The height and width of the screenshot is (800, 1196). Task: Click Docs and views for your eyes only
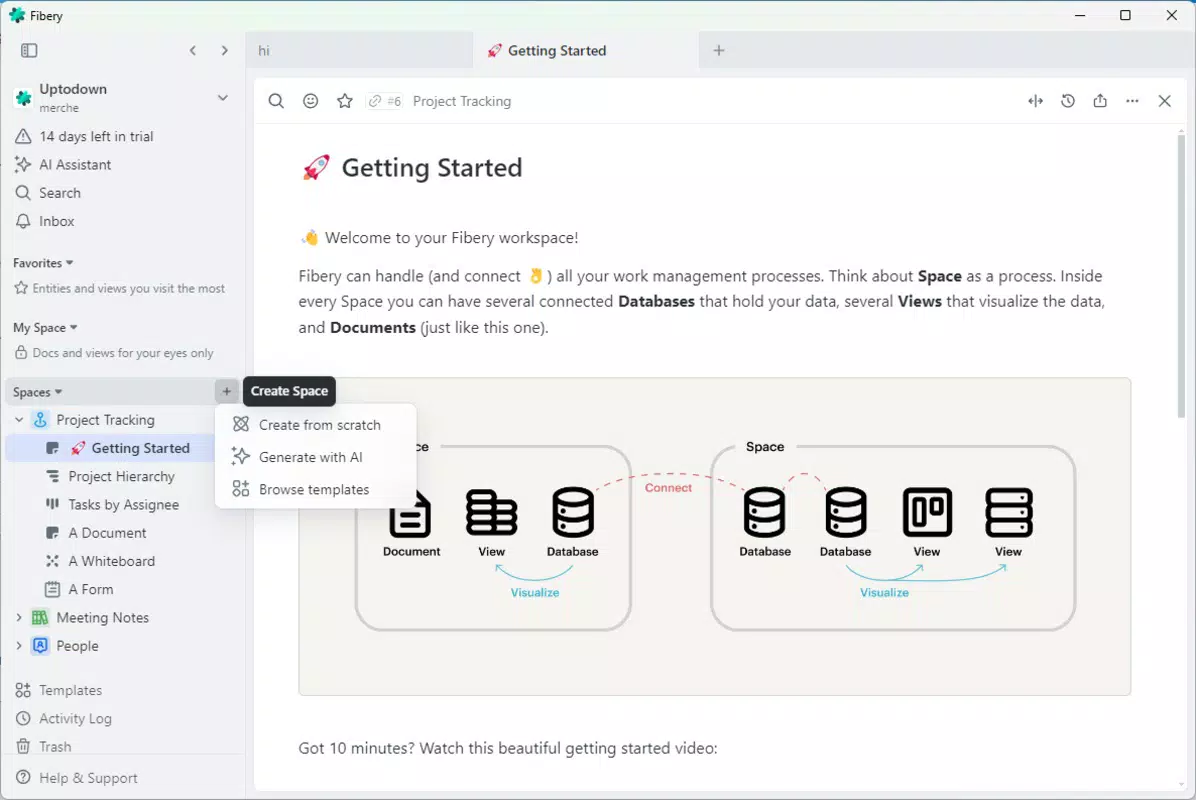pos(123,353)
